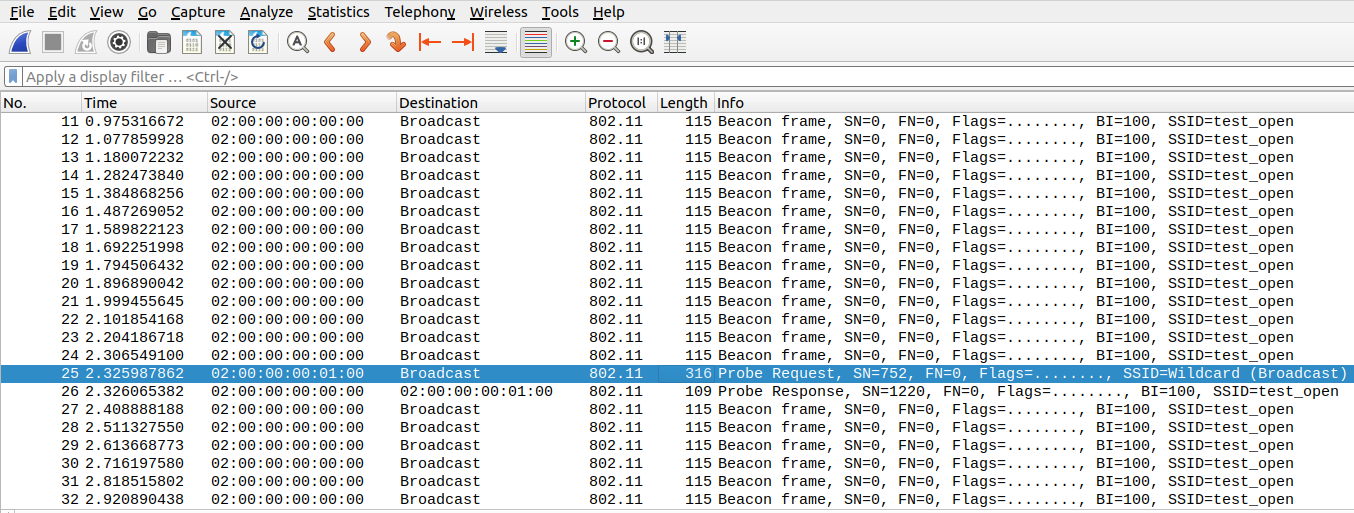Viewport: 1354px width, 513px height.
Task: Toggle auto-scroll to the last packet
Action: click(x=495, y=42)
